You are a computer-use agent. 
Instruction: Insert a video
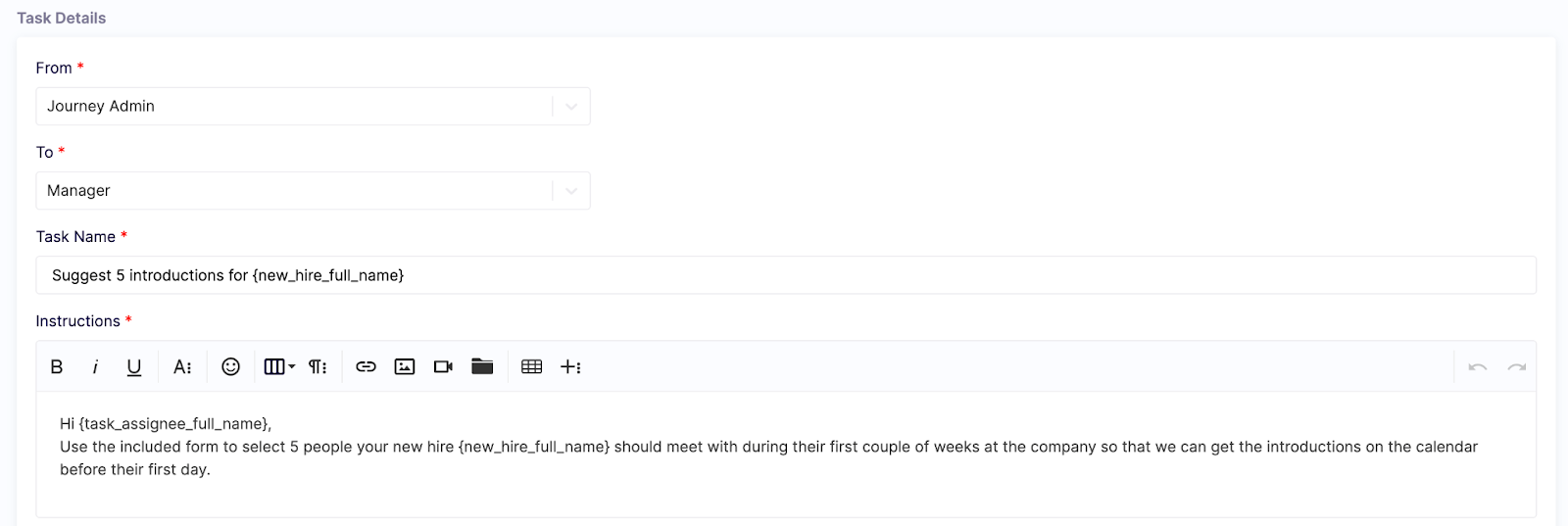(443, 366)
